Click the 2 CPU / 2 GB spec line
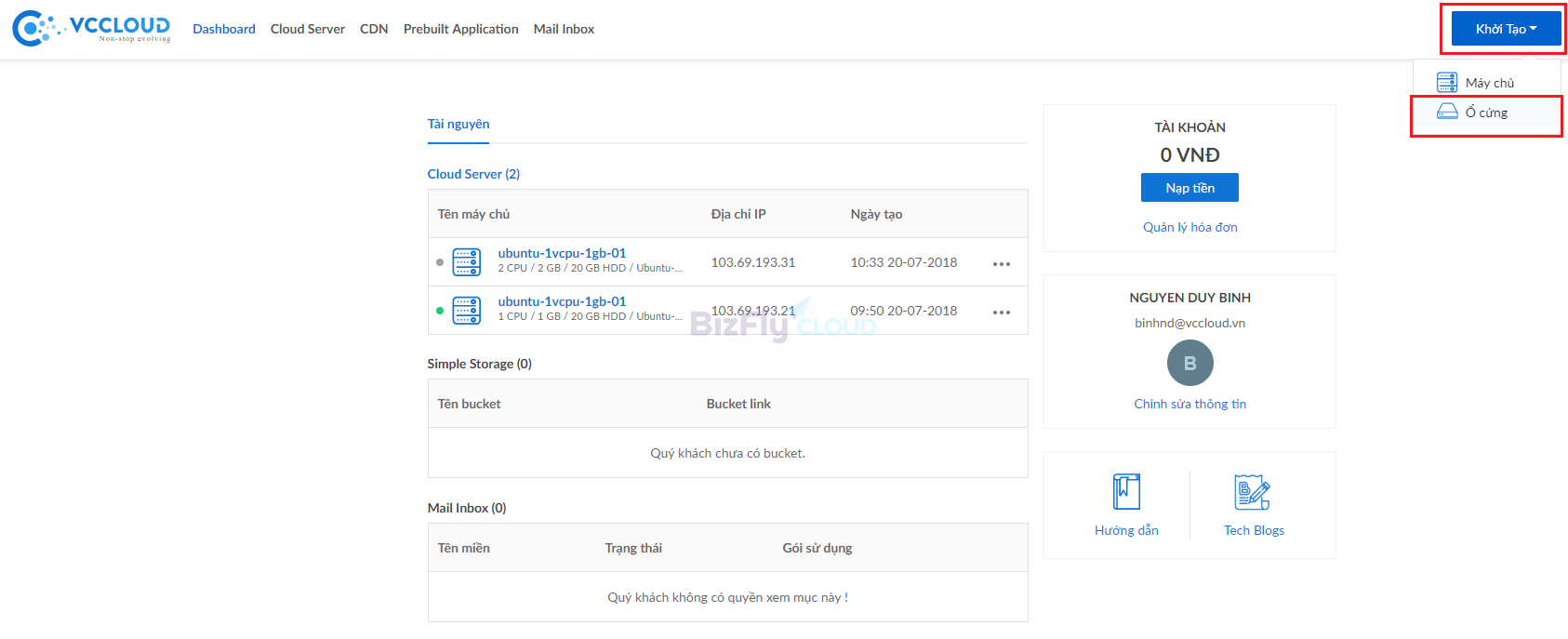The image size is (1568, 639). pos(590,268)
